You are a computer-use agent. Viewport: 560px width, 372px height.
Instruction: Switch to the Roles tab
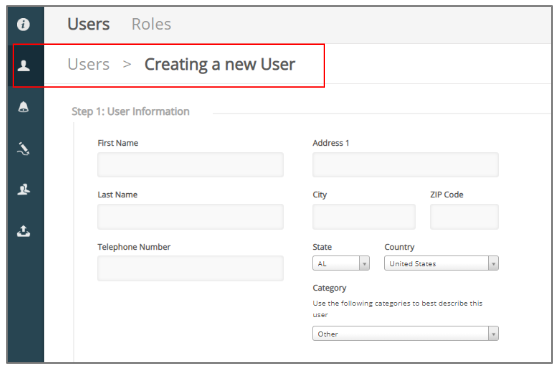pyautogui.click(x=151, y=24)
